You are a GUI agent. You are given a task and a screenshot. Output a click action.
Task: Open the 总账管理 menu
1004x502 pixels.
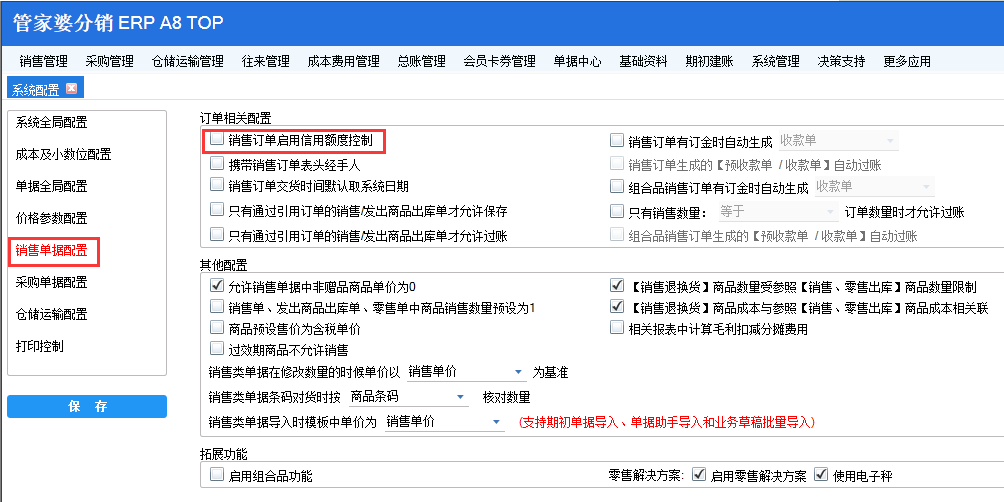tap(421, 62)
